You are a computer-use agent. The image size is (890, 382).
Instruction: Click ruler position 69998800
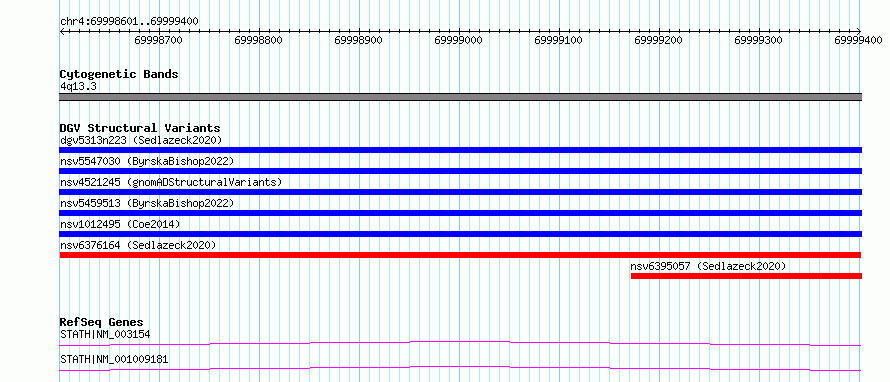point(259,40)
